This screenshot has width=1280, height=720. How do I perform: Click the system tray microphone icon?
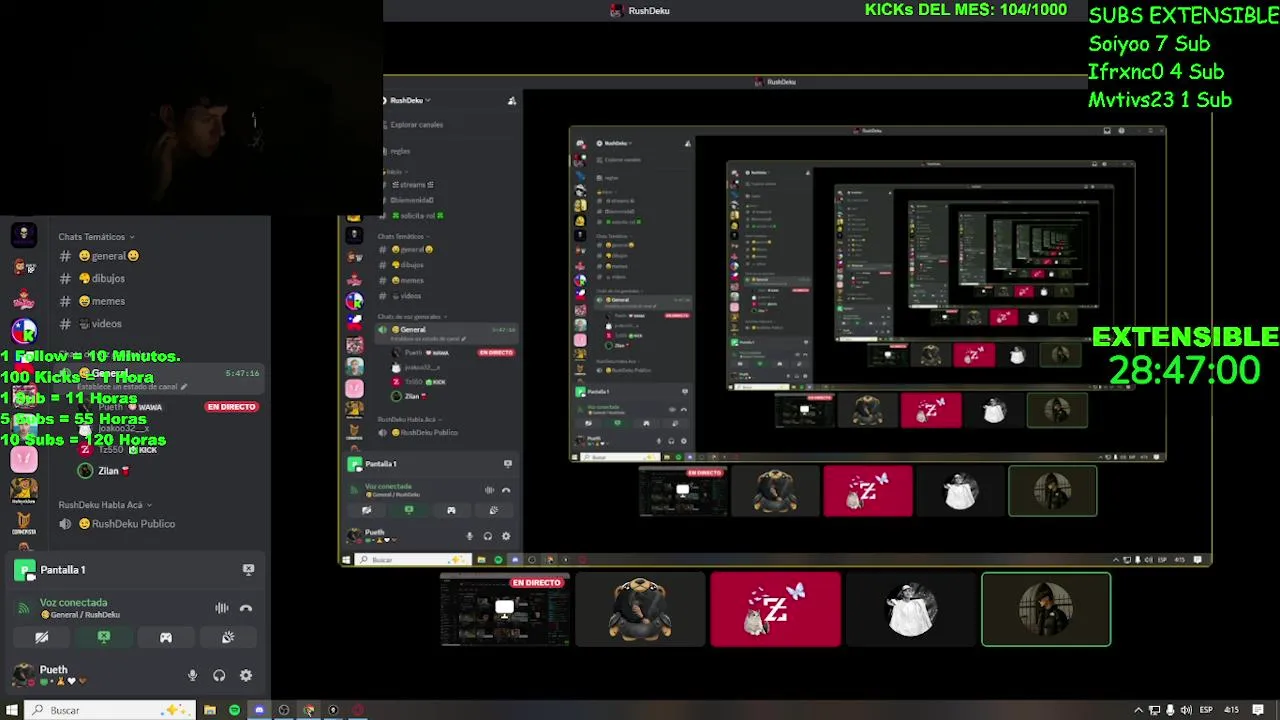[x=1171, y=710]
